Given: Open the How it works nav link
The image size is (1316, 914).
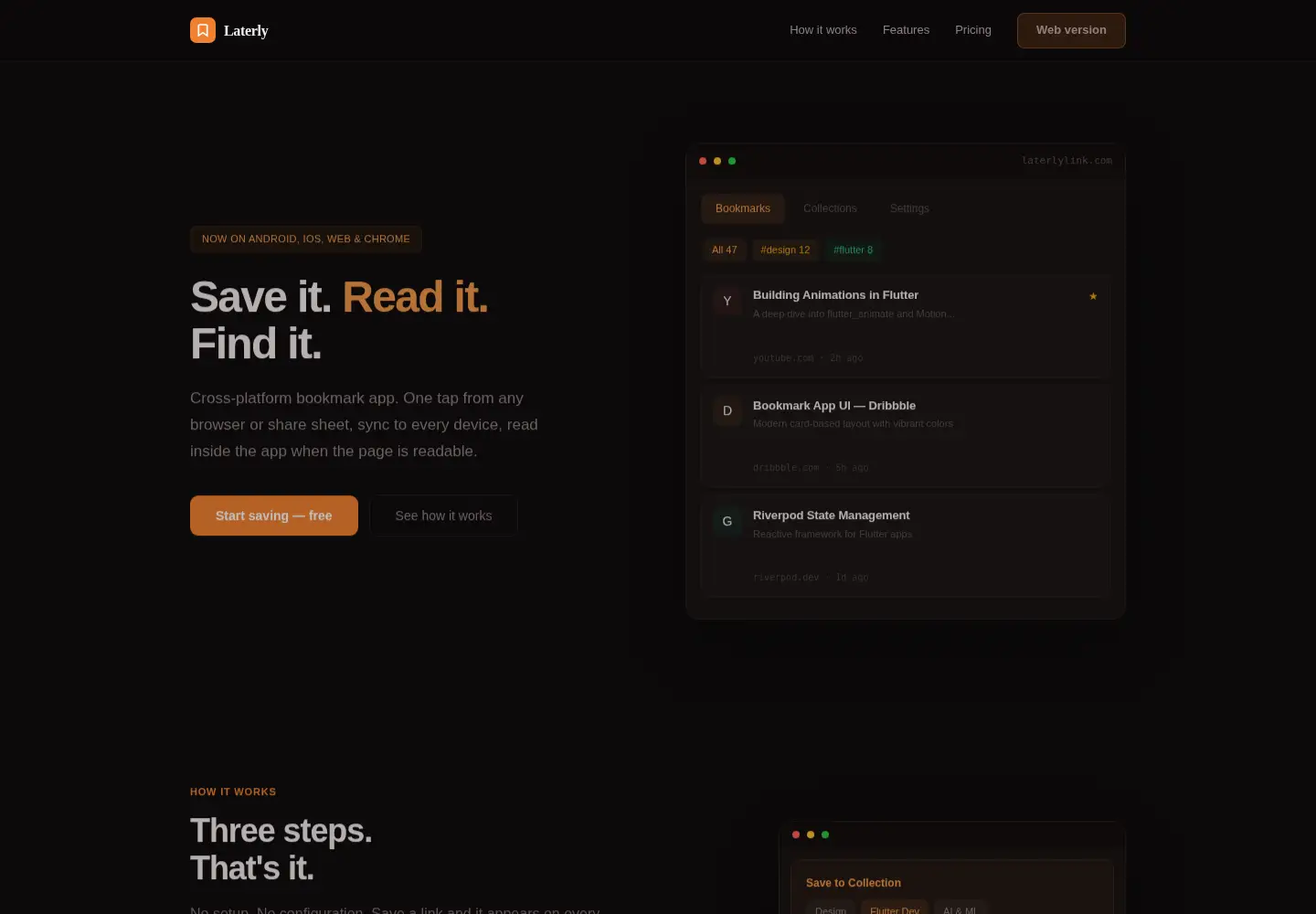Looking at the screenshot, I should click(x=823, y=30).
